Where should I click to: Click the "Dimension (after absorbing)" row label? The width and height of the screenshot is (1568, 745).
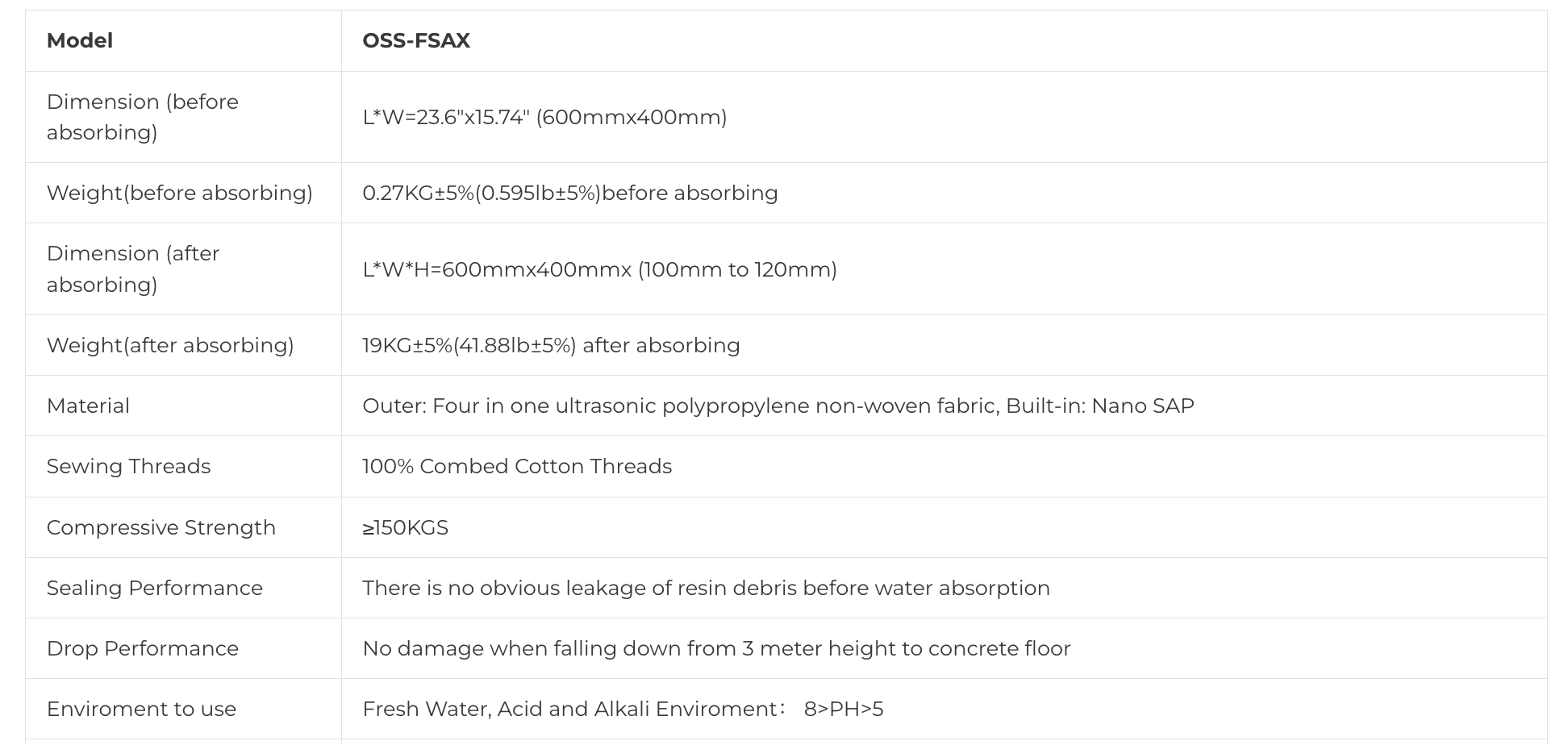point(133,268)
